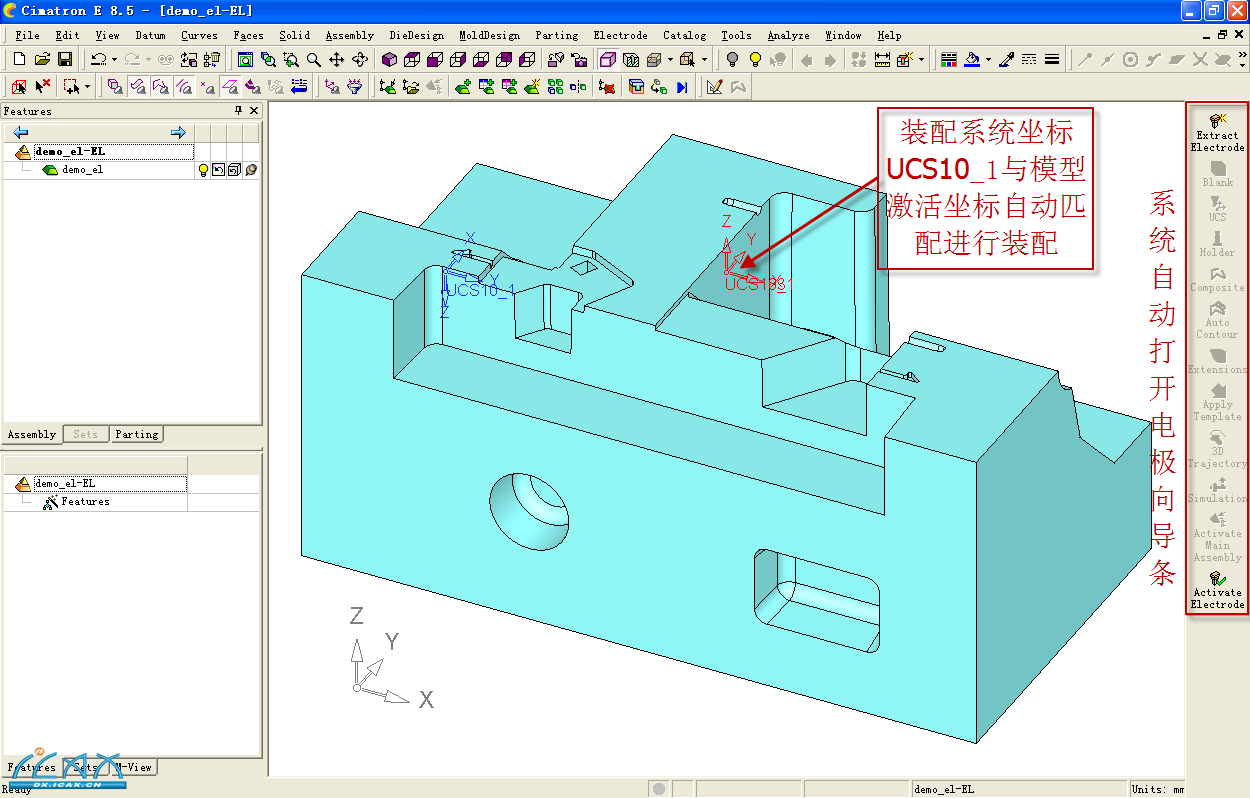Switch to the Parting tab
Image resolution: width=1250 pixels, height=798 pixels.
136,435
